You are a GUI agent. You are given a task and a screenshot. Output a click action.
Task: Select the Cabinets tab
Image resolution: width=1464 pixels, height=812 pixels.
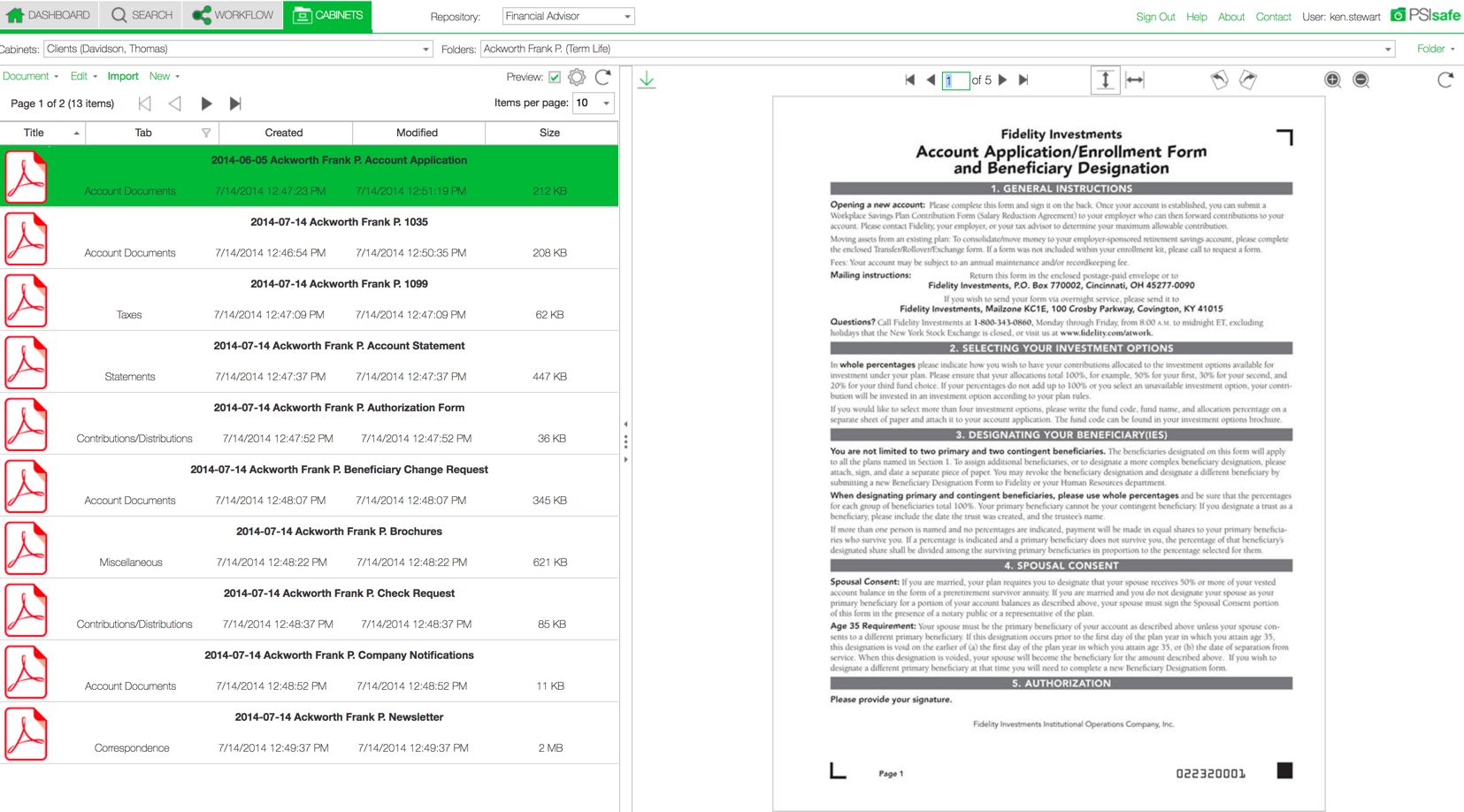coord(327,15)
